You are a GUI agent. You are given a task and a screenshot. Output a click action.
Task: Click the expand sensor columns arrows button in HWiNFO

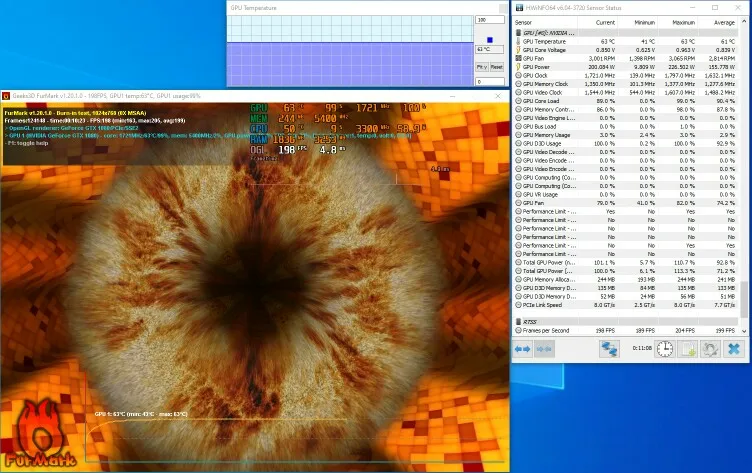coord(522,349)
